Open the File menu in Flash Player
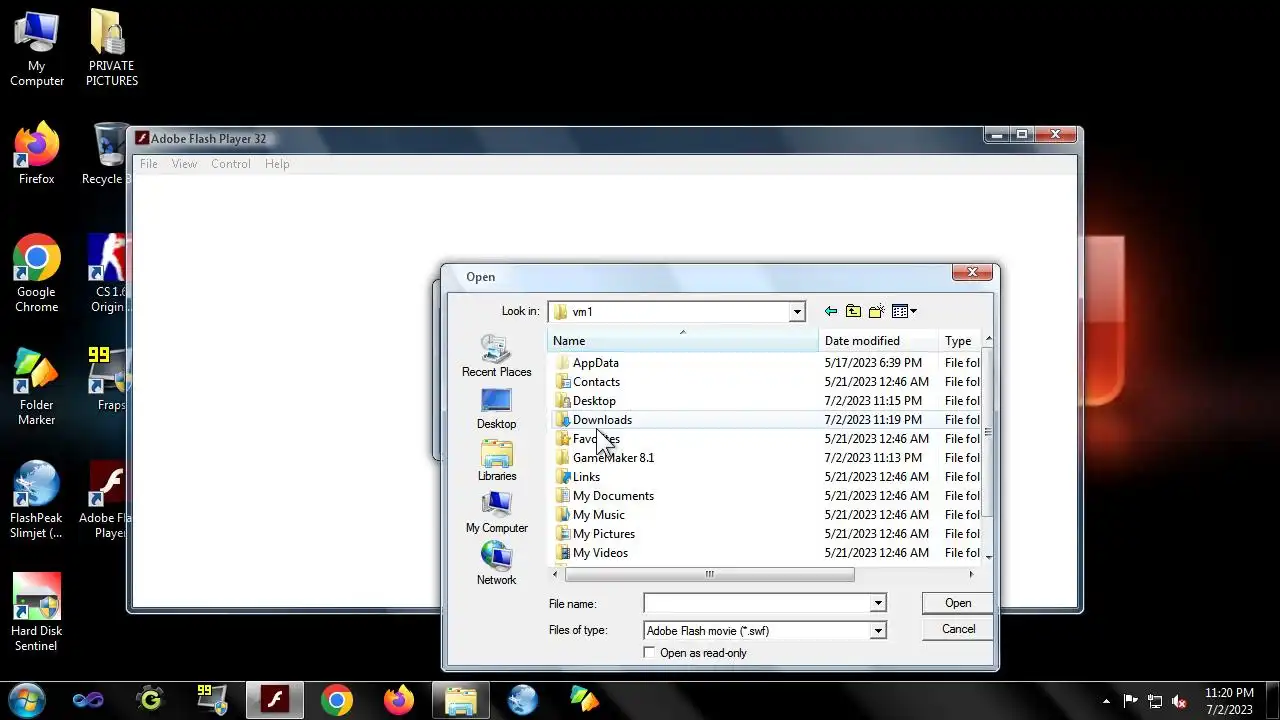The width and height of the screenshot is (1280, 720). tap(149, 164)
